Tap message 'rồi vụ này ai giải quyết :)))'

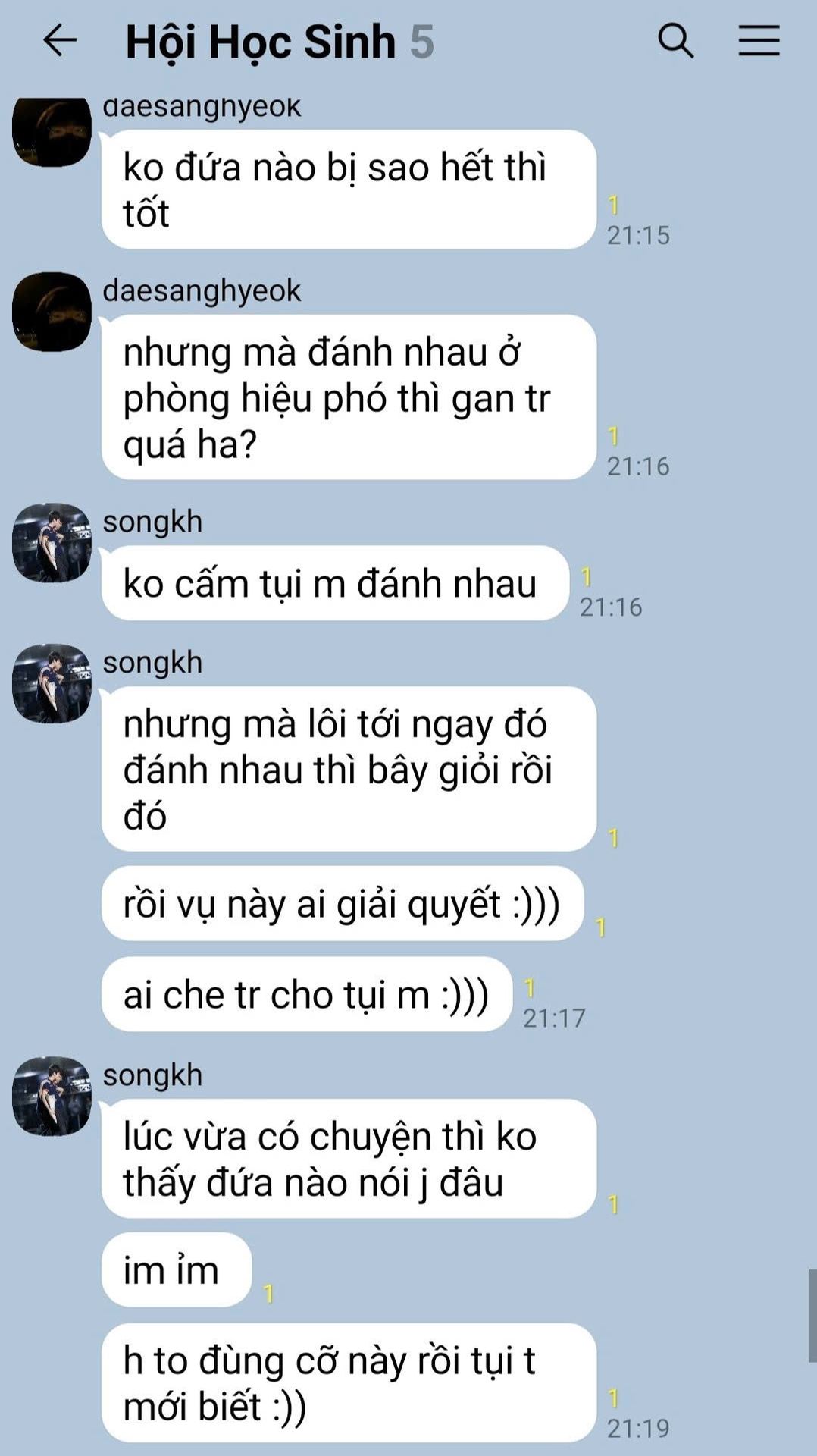(343, 904)
